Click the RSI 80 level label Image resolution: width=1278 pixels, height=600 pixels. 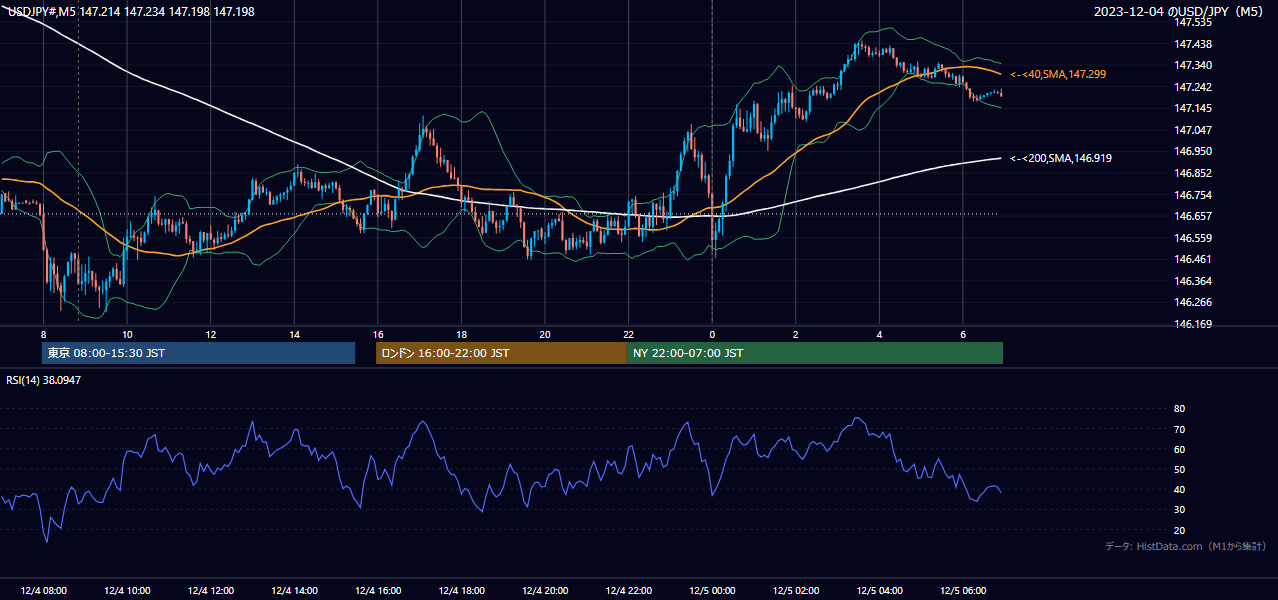[1179, 409]
